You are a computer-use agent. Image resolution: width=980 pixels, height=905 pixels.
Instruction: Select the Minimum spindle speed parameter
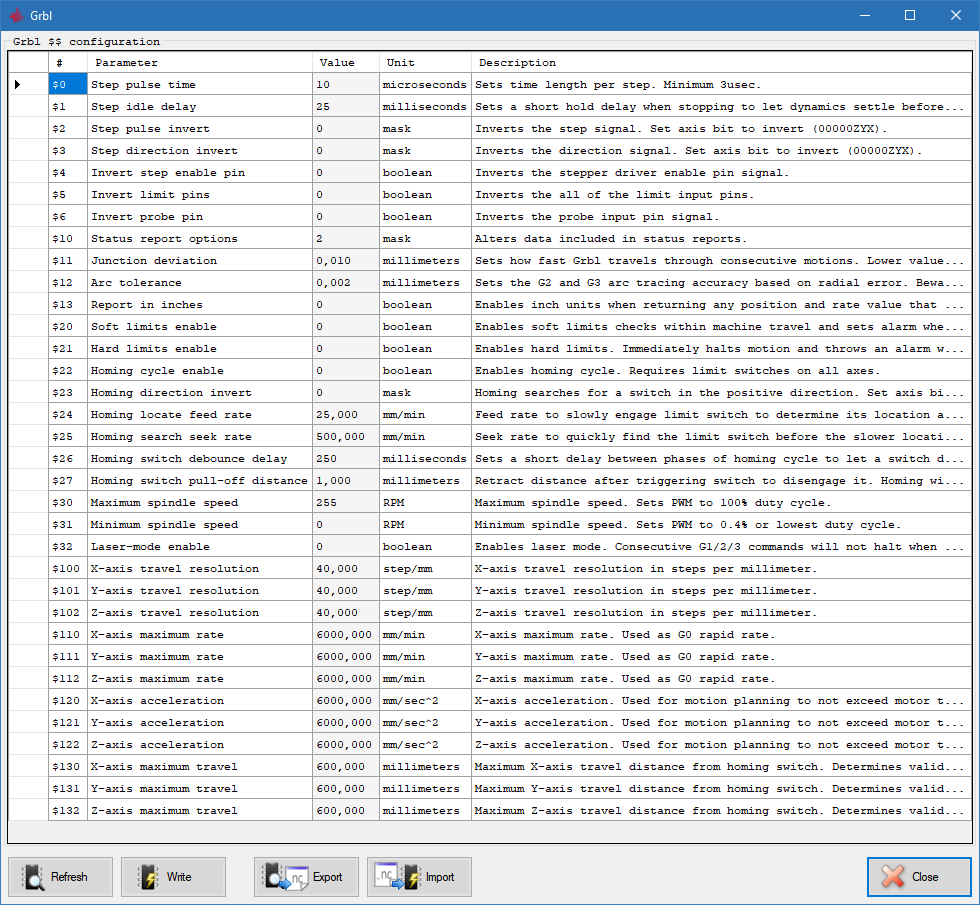[200, 524]
